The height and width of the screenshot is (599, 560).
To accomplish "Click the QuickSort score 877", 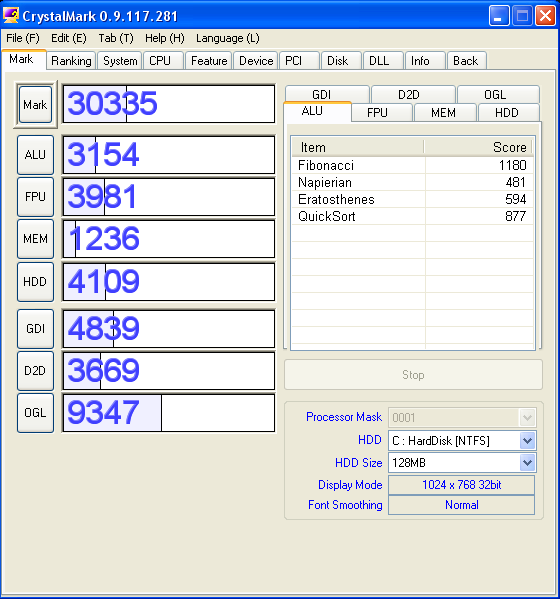I will pos(516,216).
